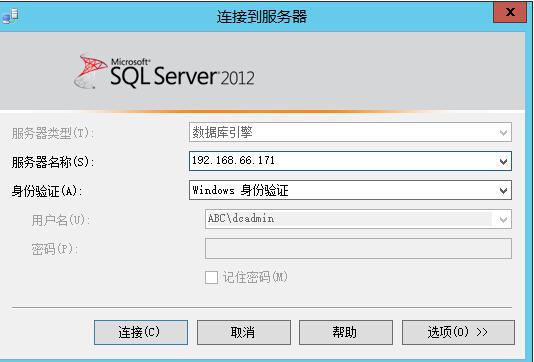Click the 取消 button
Screen dimensions: 534x362
(x=244, y=332)
